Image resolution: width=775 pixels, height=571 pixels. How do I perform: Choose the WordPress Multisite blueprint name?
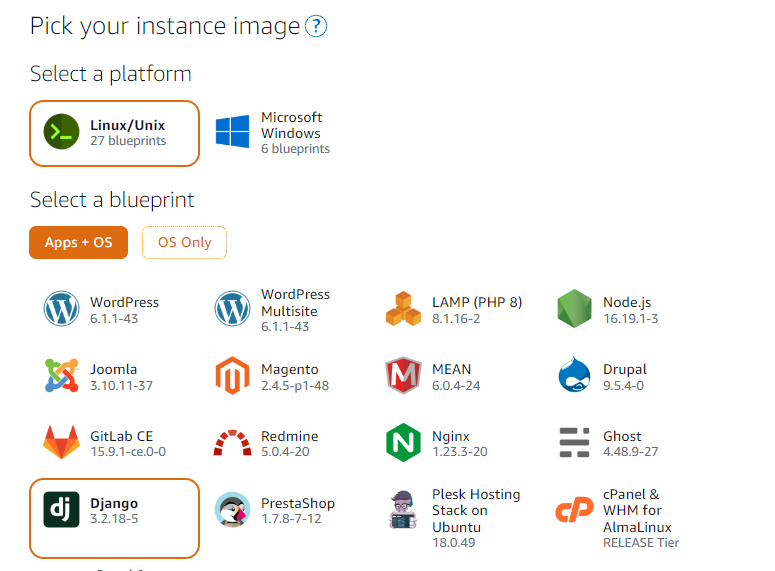click(296, 303)
